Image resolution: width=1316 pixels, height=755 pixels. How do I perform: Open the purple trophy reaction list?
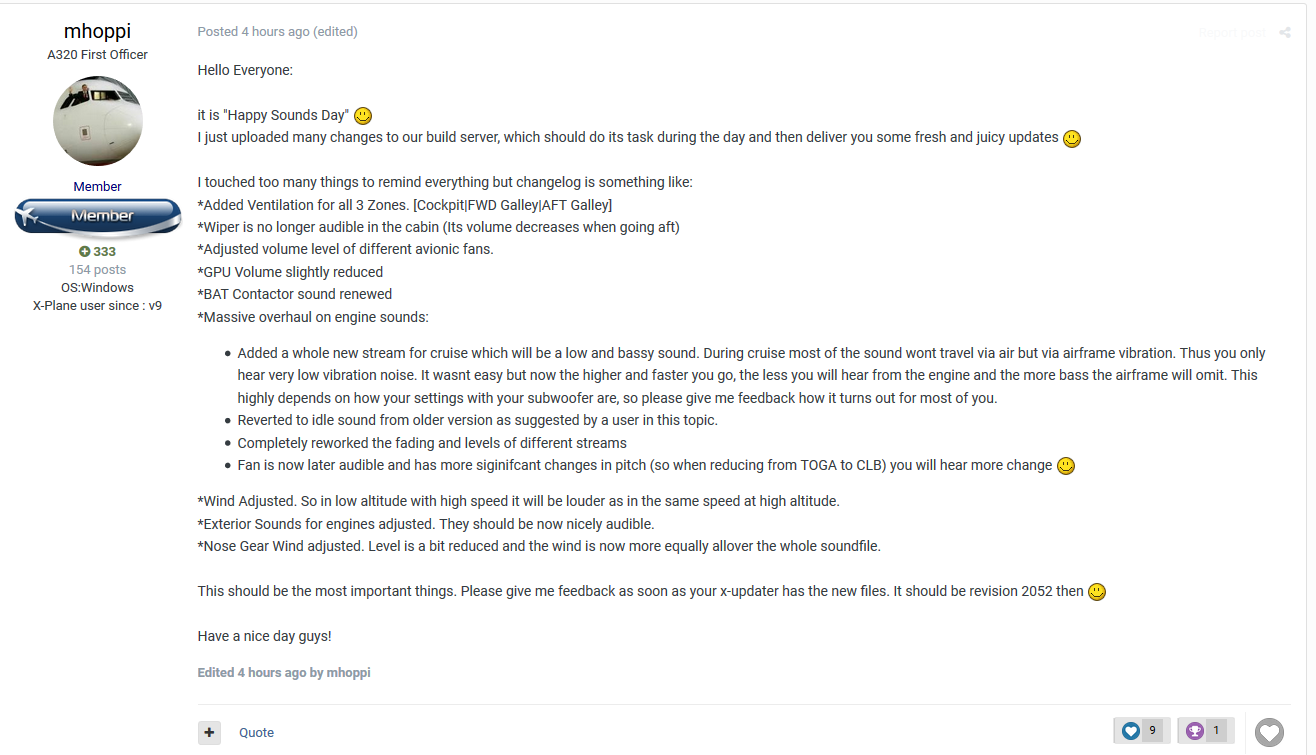pos(1205,731)
